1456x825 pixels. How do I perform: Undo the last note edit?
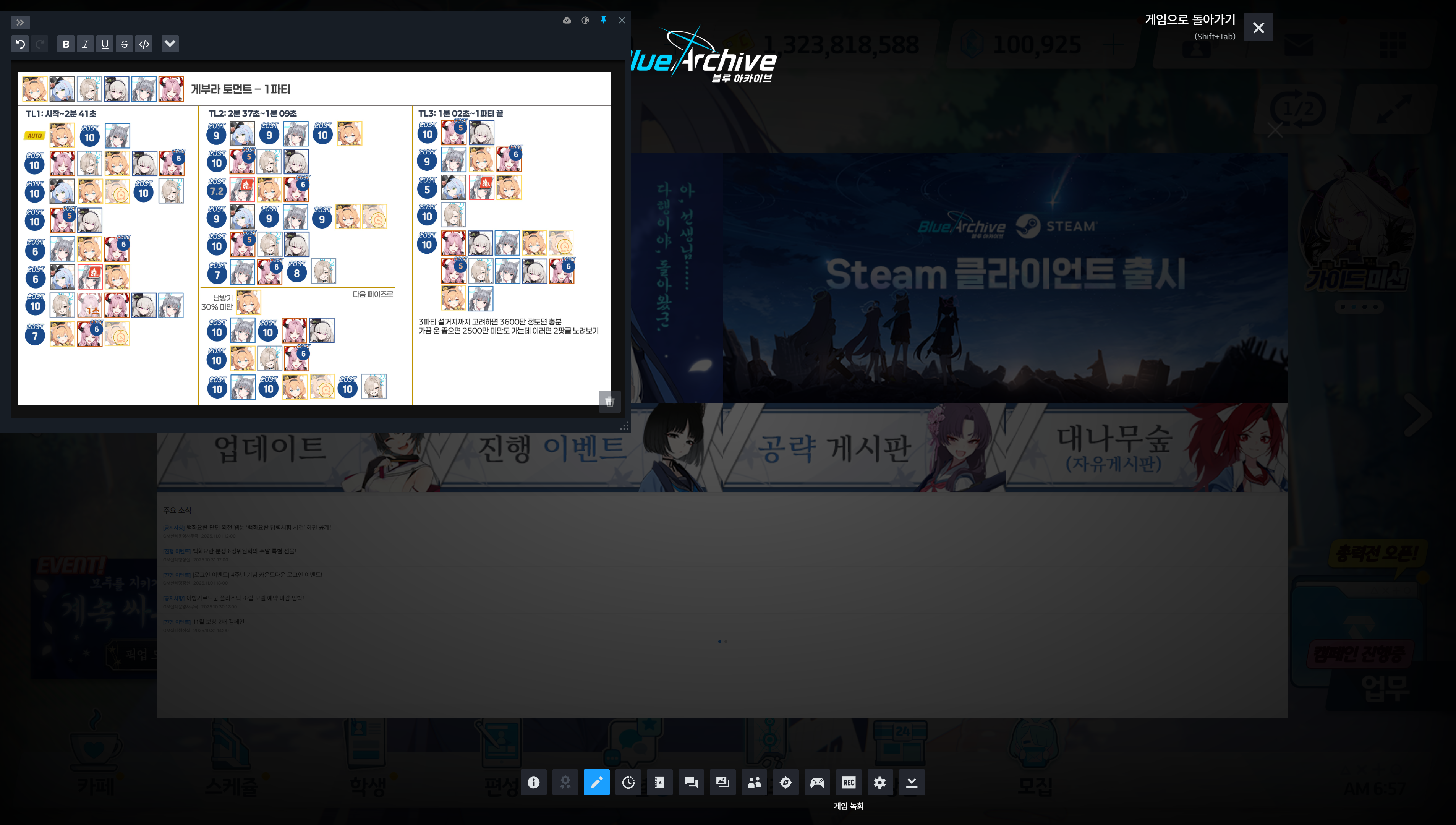point(21,44)
